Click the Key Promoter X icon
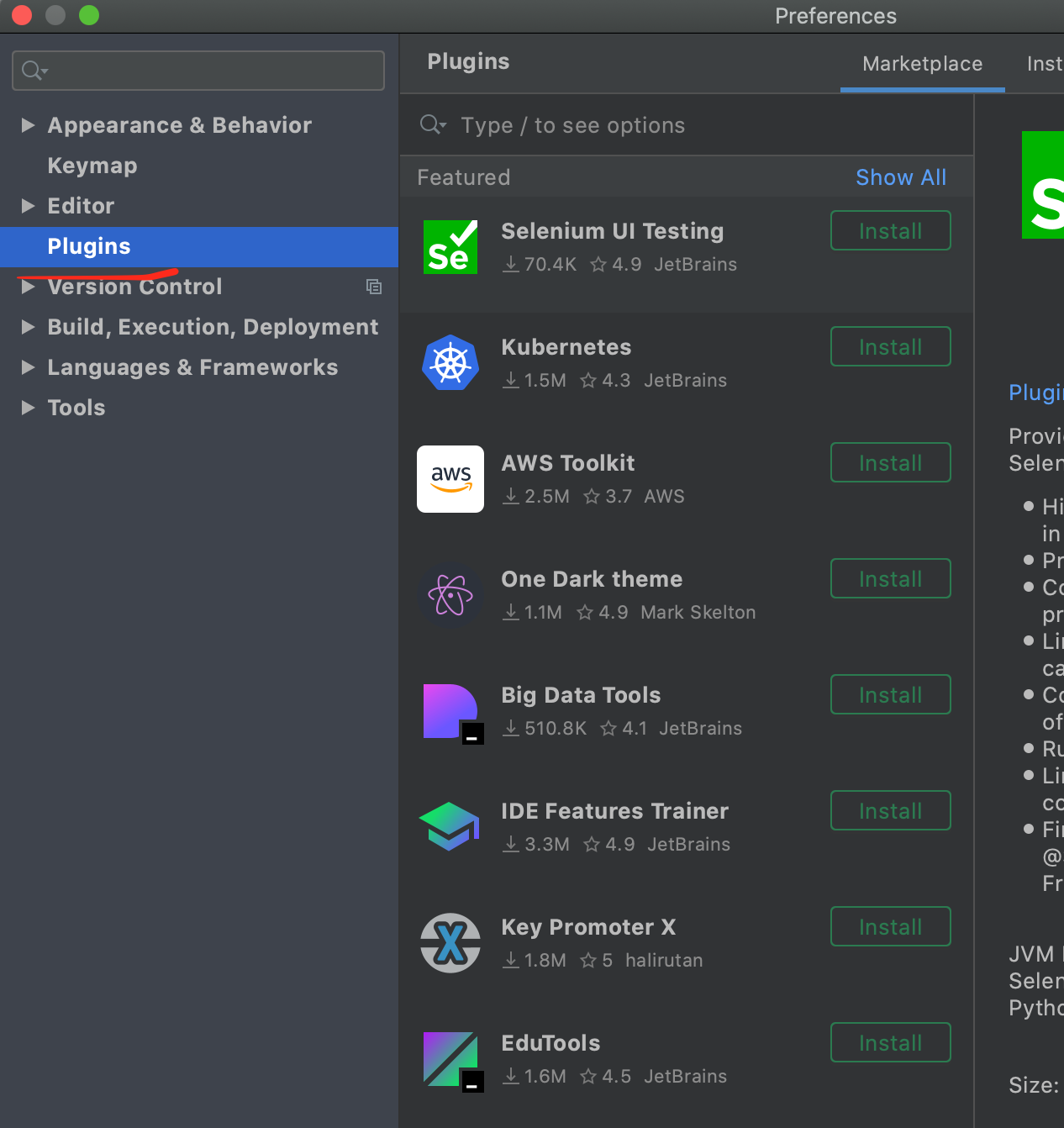The height and width of the screenshot is (1128, 1064). tap(450, 943)
